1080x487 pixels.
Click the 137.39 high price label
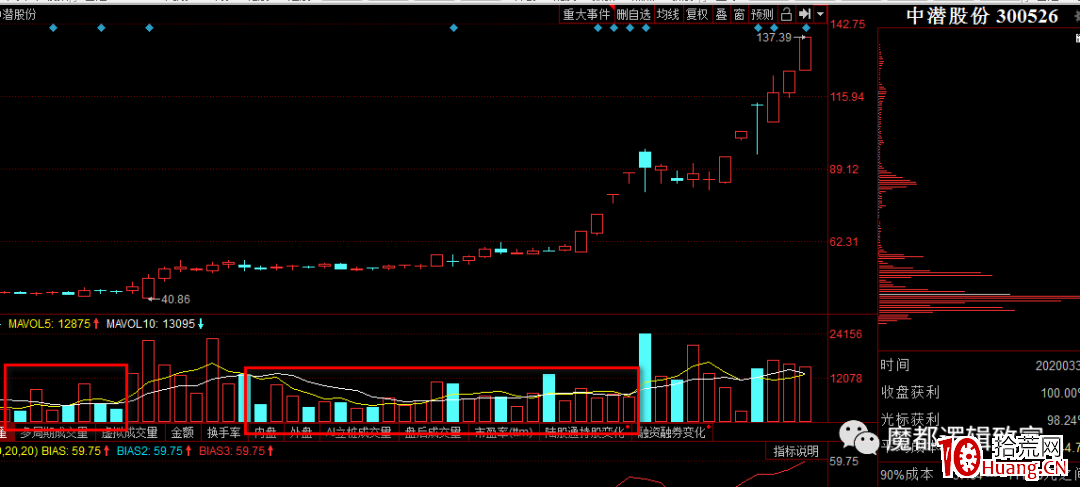[773, 37]
